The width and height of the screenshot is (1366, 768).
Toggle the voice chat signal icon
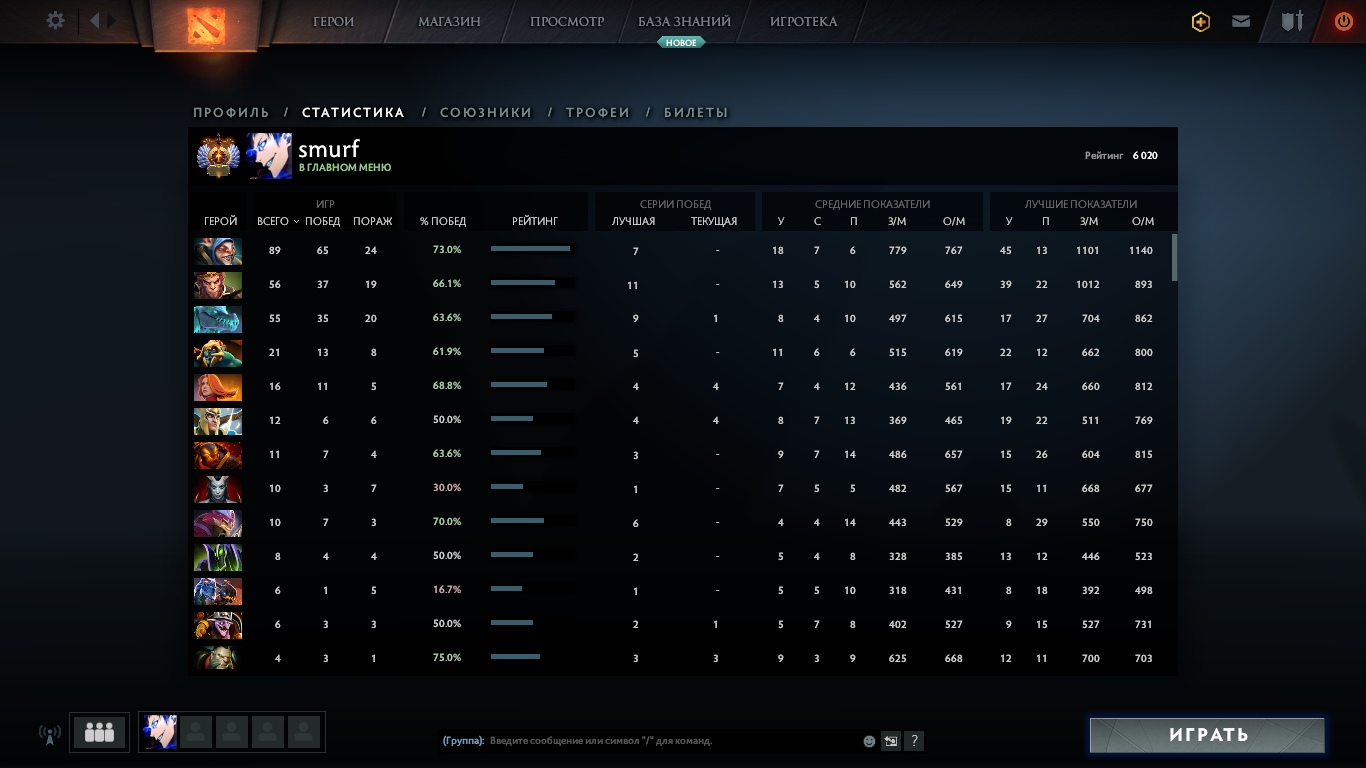pyautogui.click(x=50, y=734)
